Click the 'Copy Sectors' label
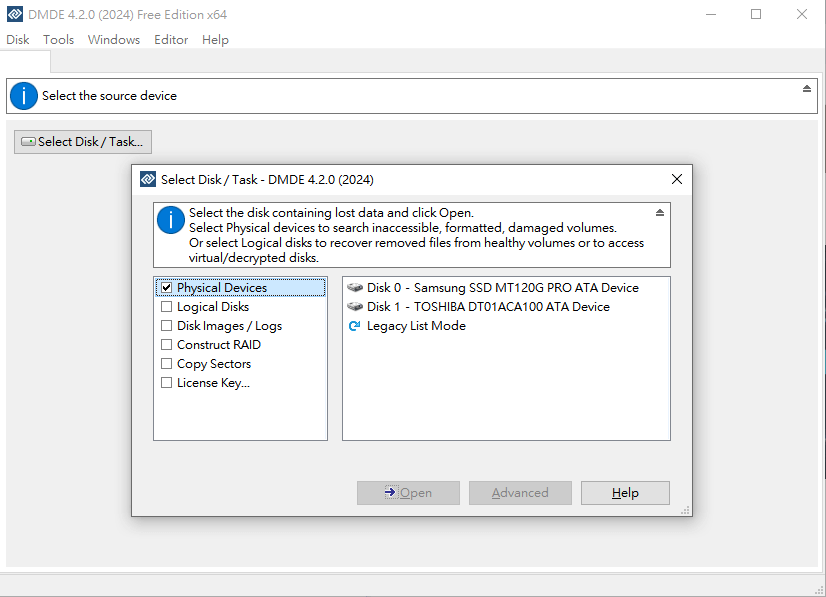 pos(214,364)
